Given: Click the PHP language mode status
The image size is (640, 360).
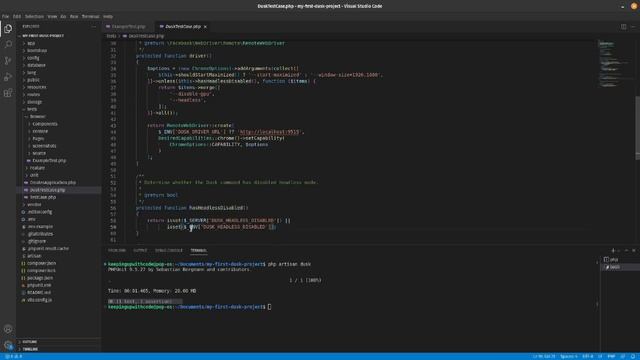Looking at the screenshot, I should click(611, 356).
